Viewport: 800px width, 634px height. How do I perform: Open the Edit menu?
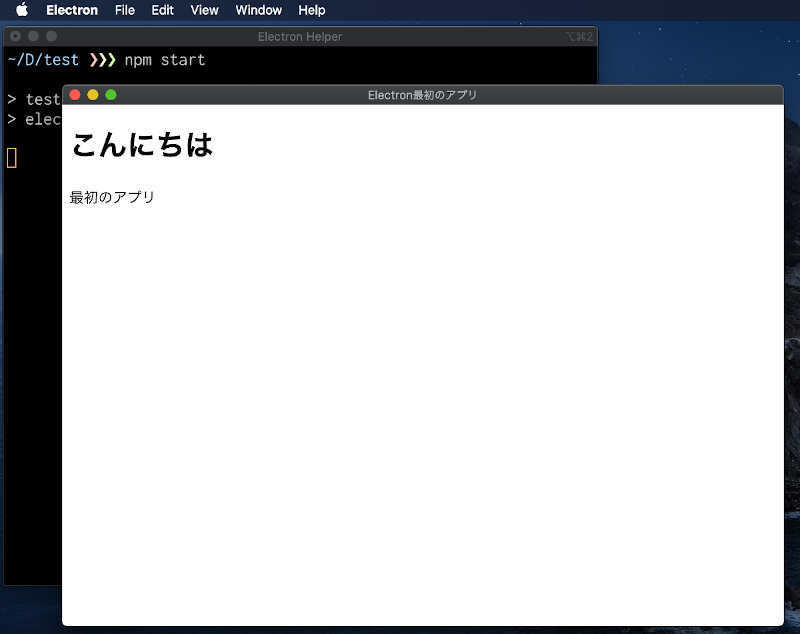162,10
